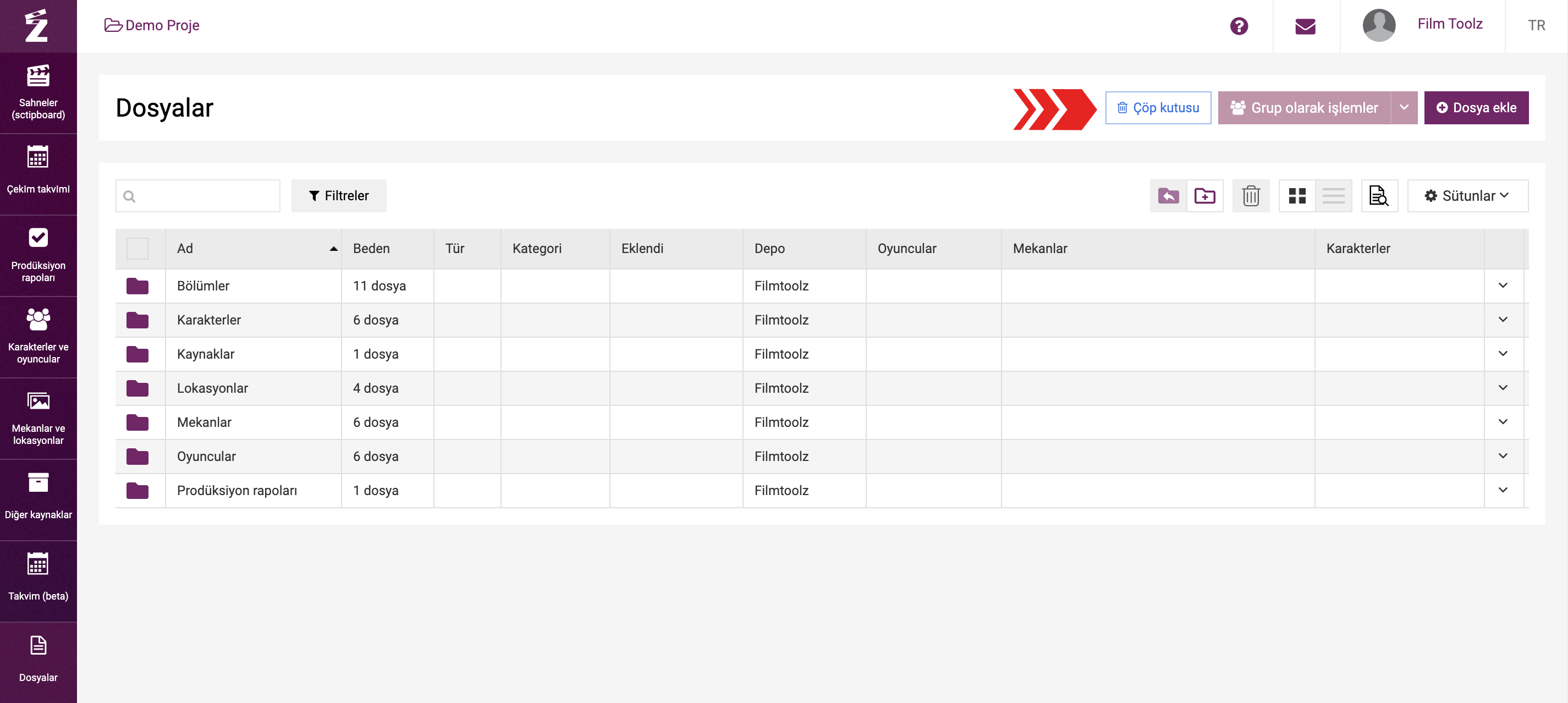The image size is (1568, 703).
Task: Click the Dosya ekle button
Action: [x=1476, y=108]
